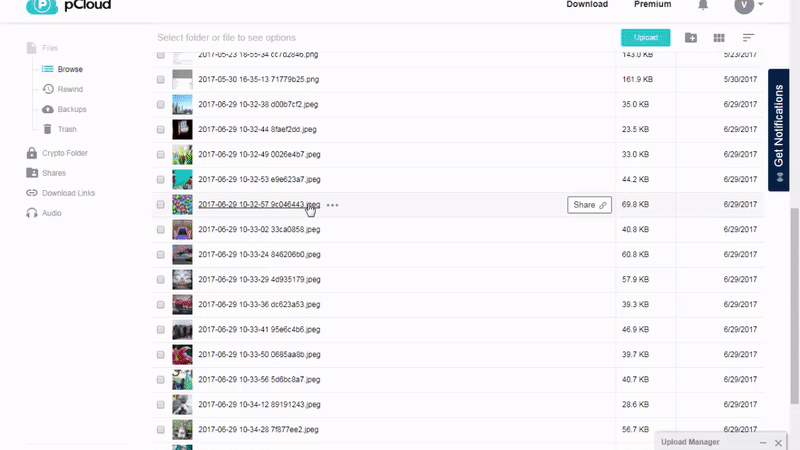Click thumbnail of 10-33-56 5d6bc8a7.jpeg
The width and height of the screenshot is (800, 450).
coord(182,380)
